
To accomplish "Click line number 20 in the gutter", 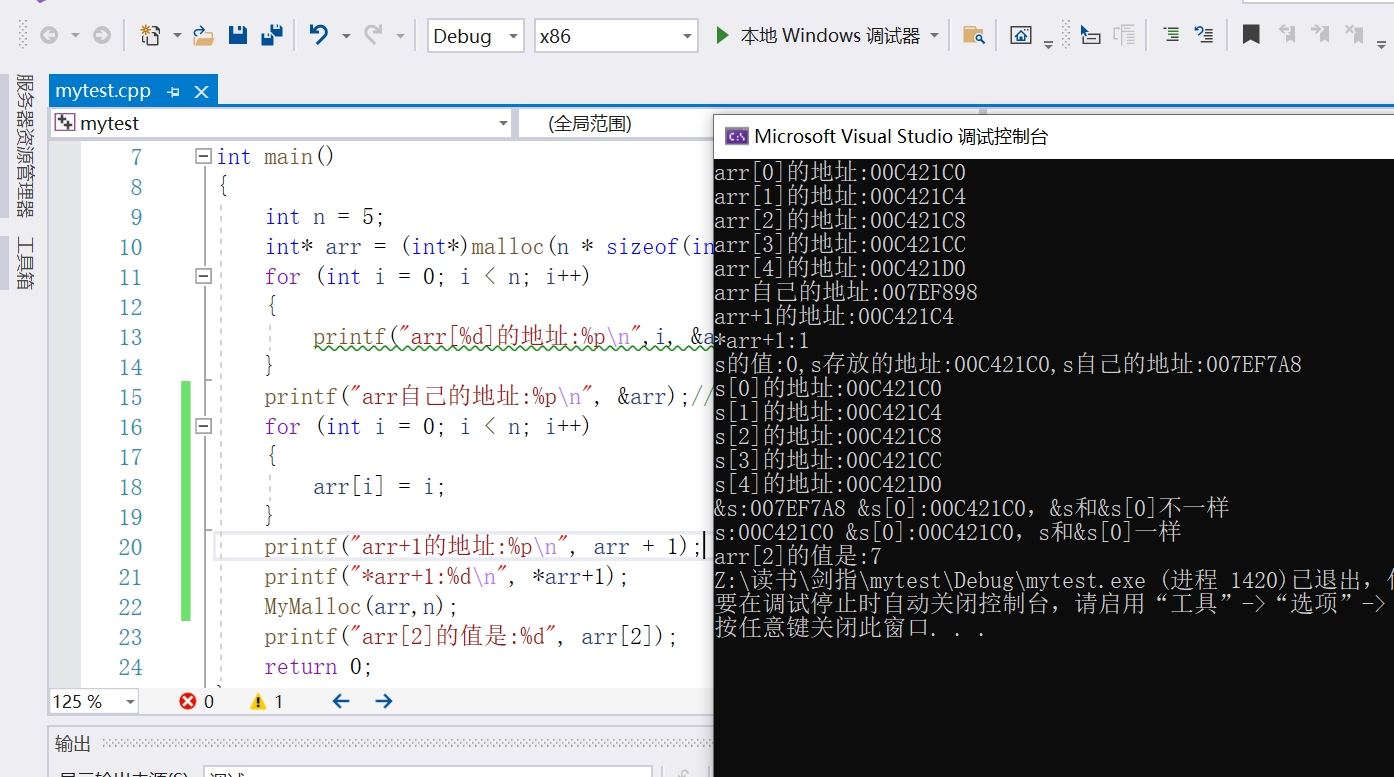I will point(130,547).
